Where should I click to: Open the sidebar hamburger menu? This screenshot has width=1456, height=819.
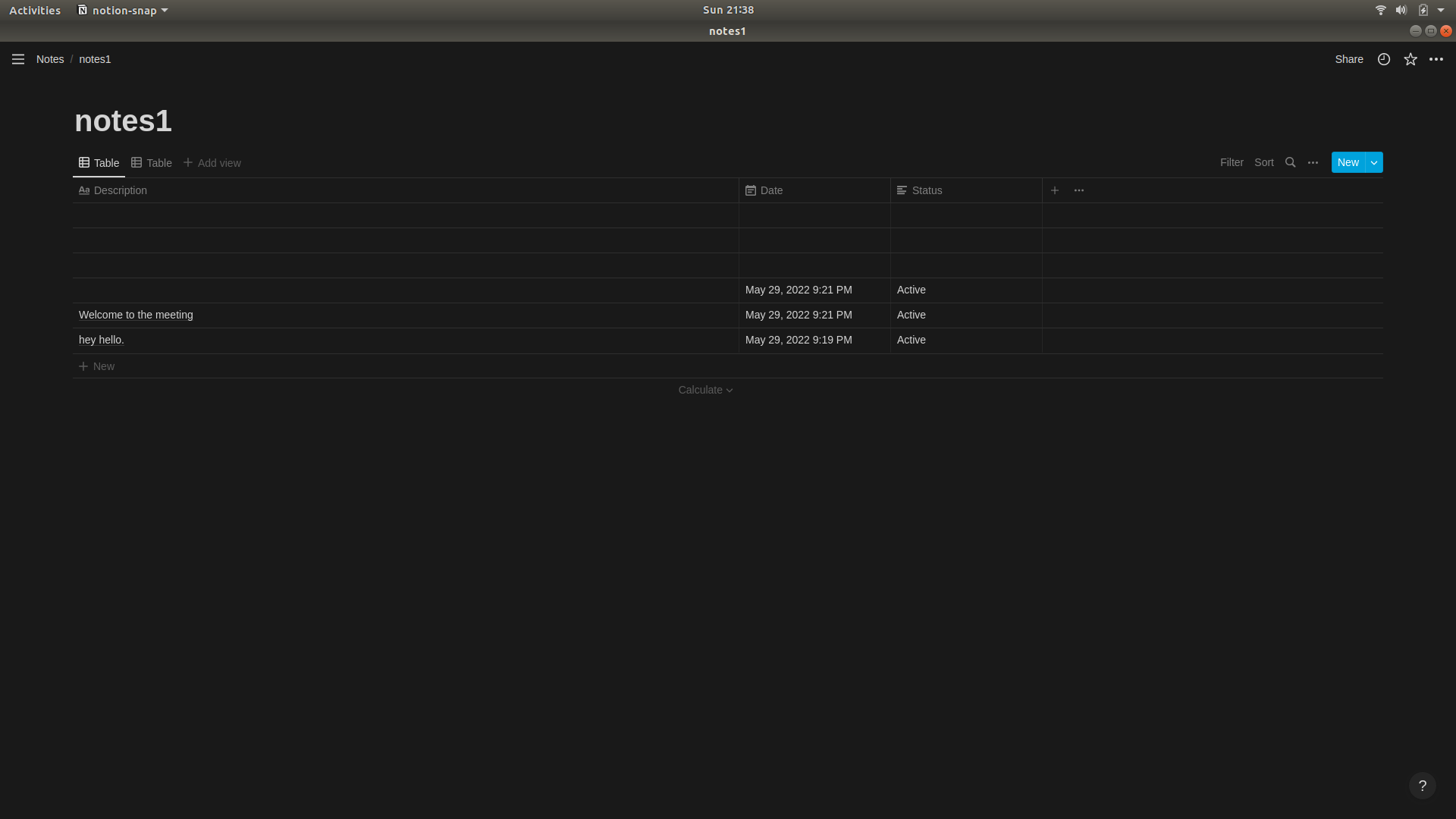click(18, 59)
